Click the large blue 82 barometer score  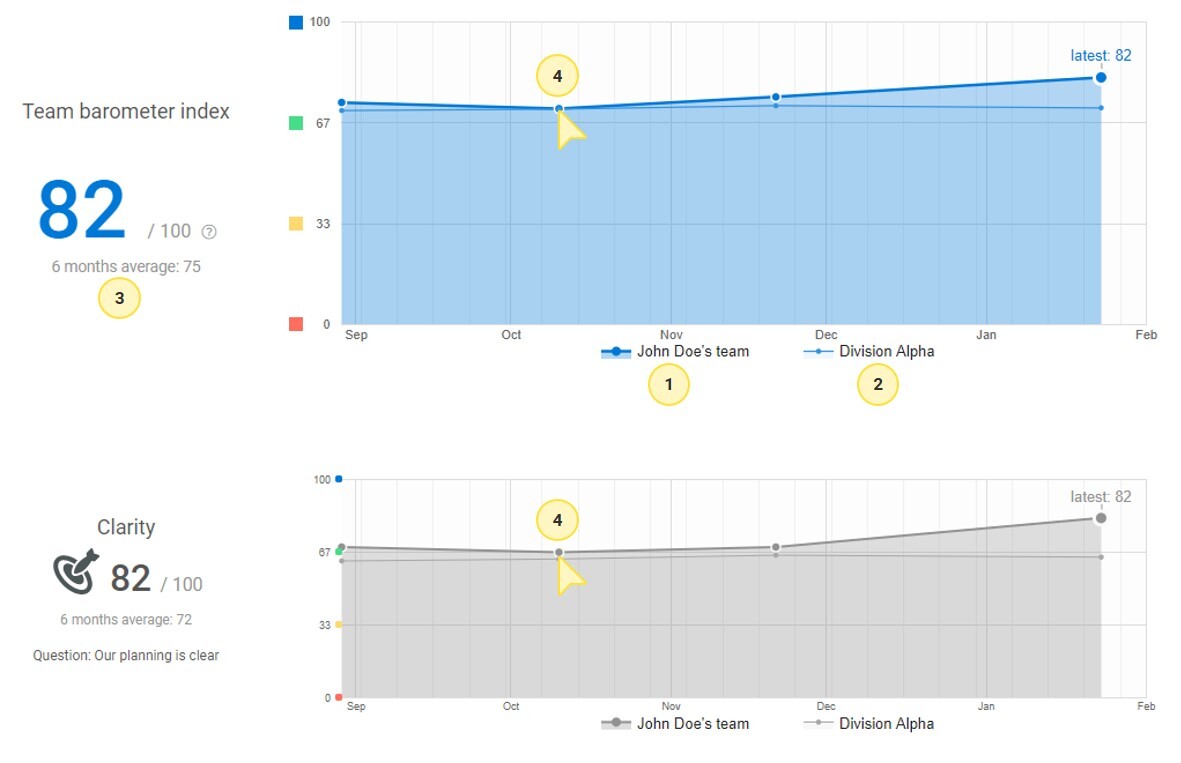click(x=82, y=211)
